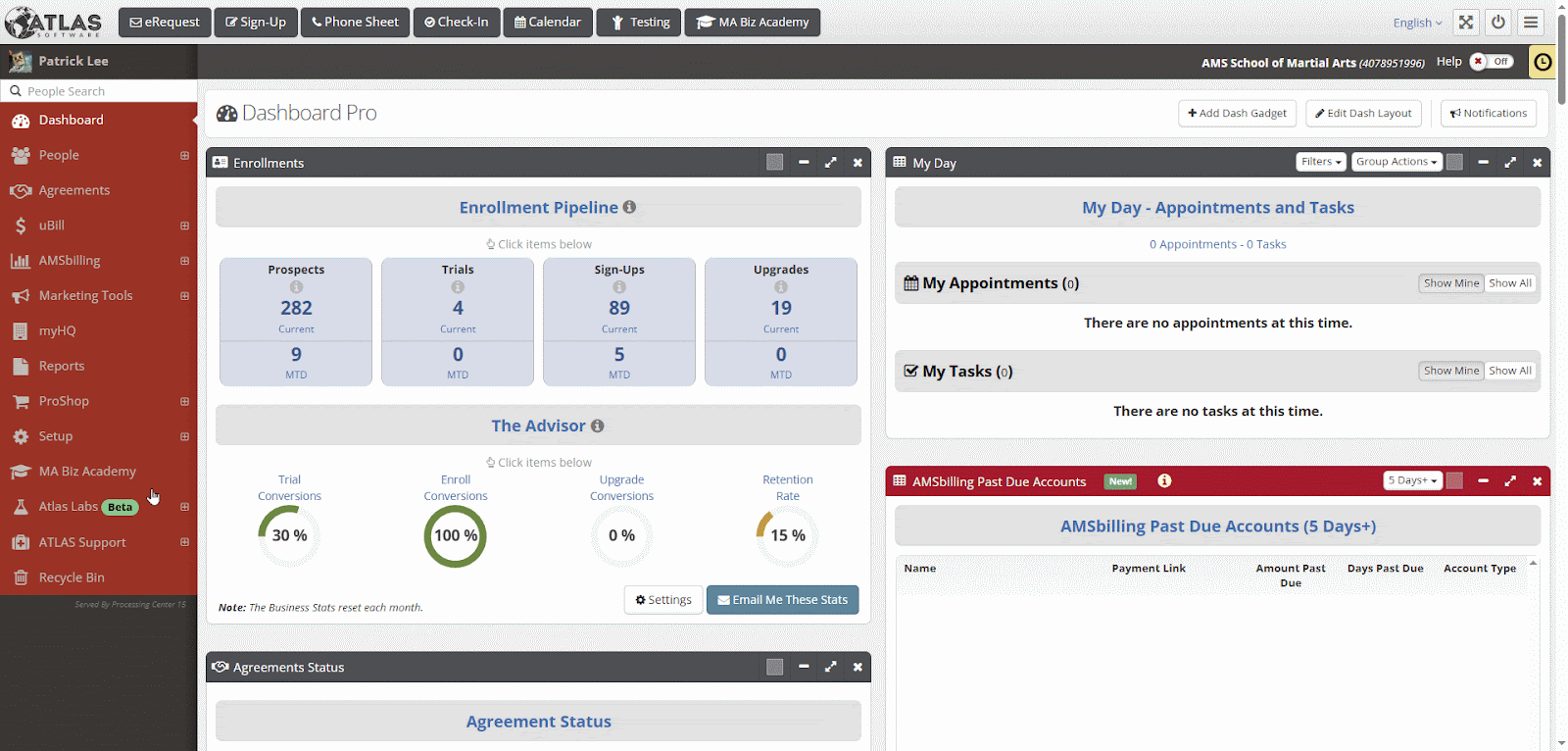
Task: Click The Advisor info icon
Action: (598, 426)
